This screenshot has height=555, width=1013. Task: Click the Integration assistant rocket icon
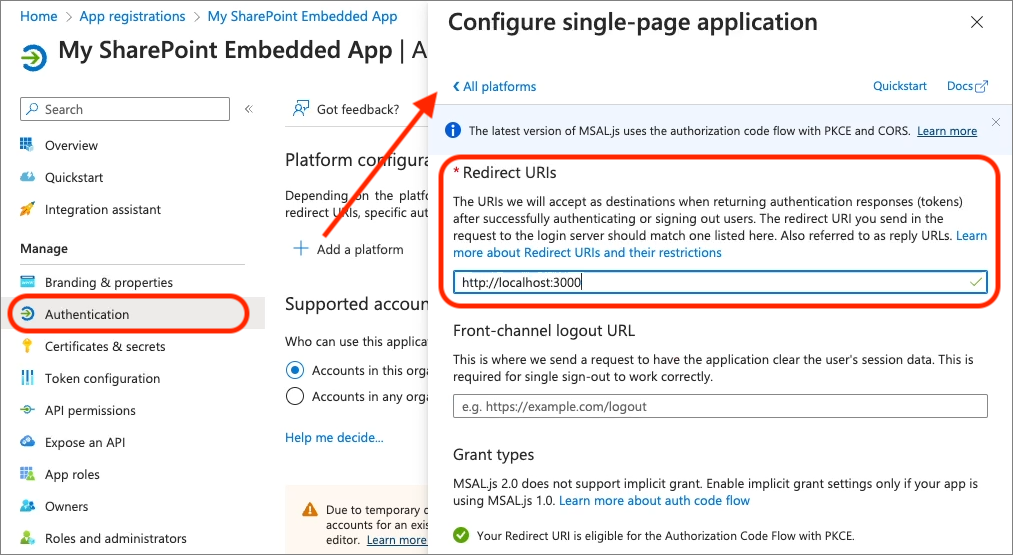coord(27,209)
